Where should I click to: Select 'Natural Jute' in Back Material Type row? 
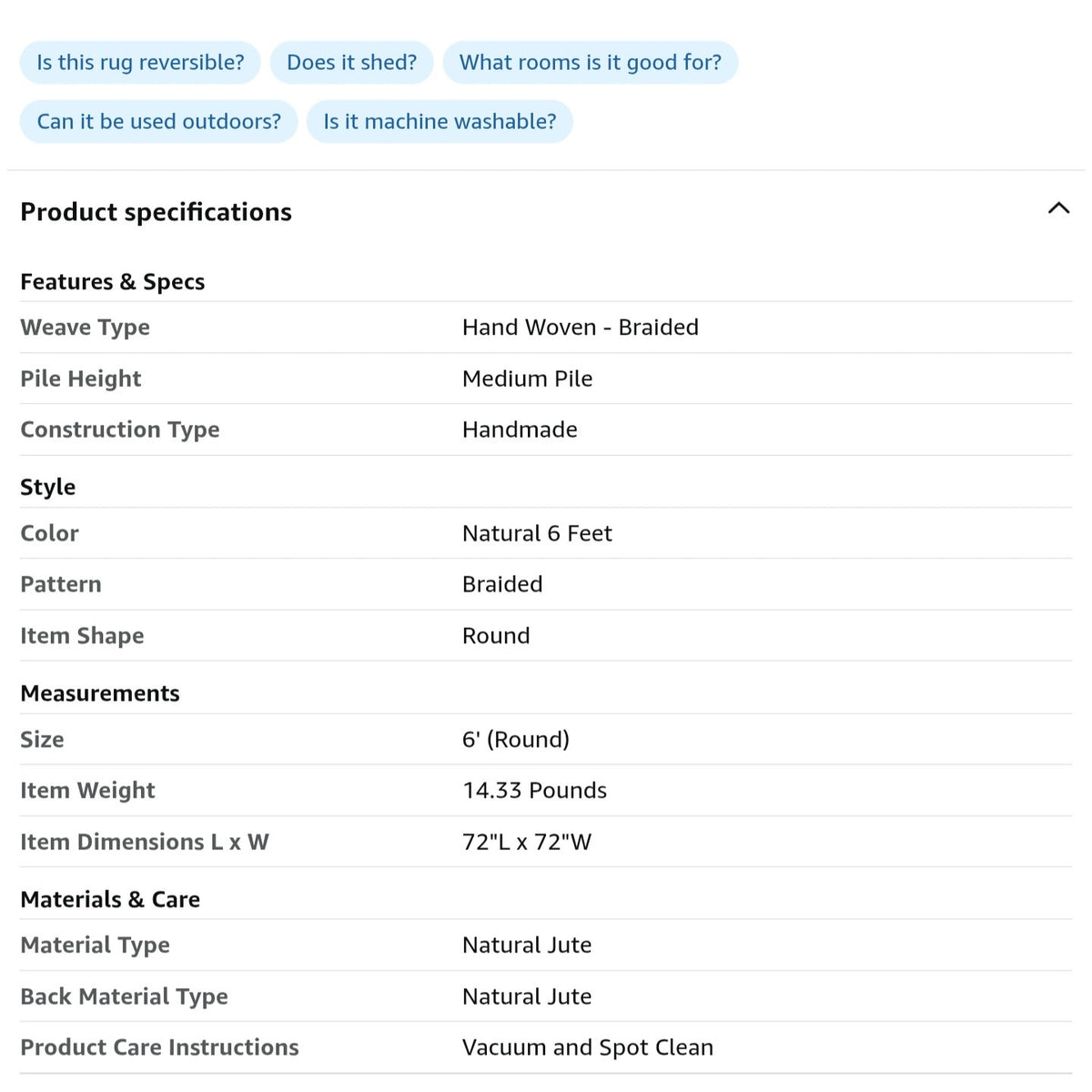(527, 996)
